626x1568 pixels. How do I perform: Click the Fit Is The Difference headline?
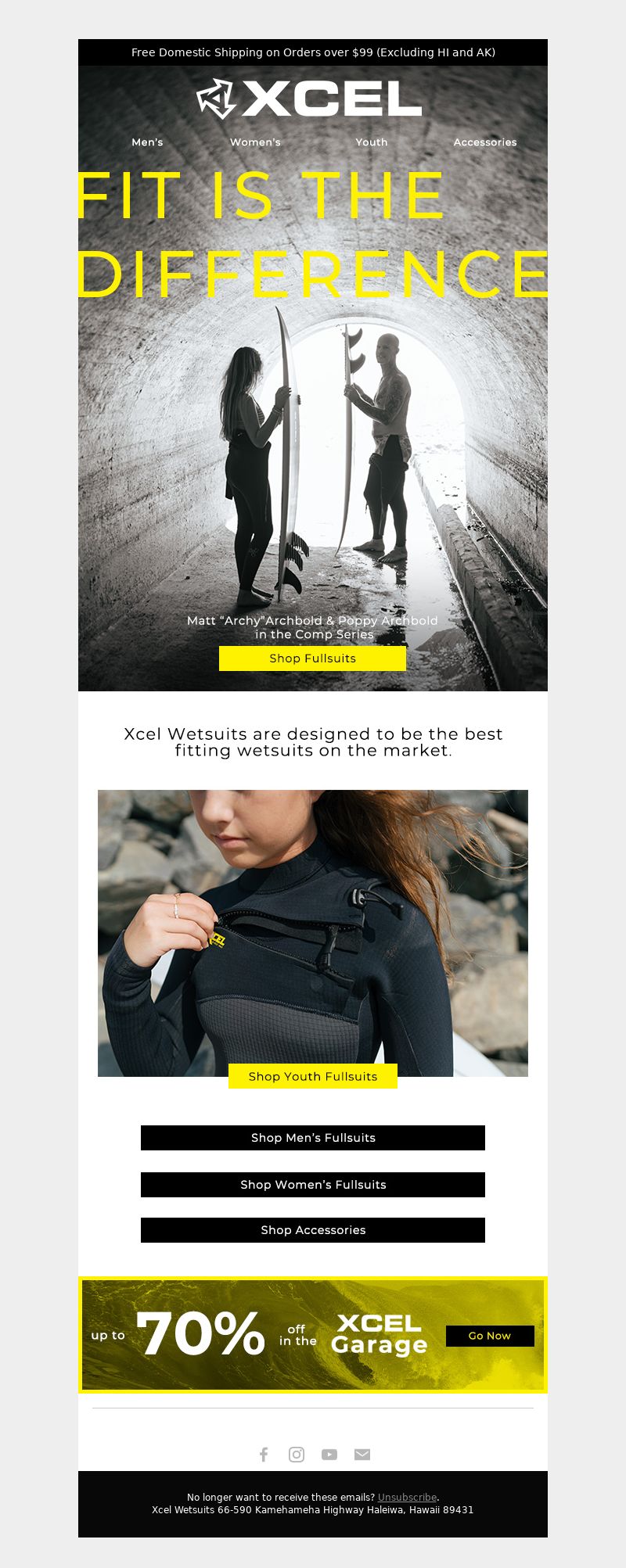[x=313, y=234]
